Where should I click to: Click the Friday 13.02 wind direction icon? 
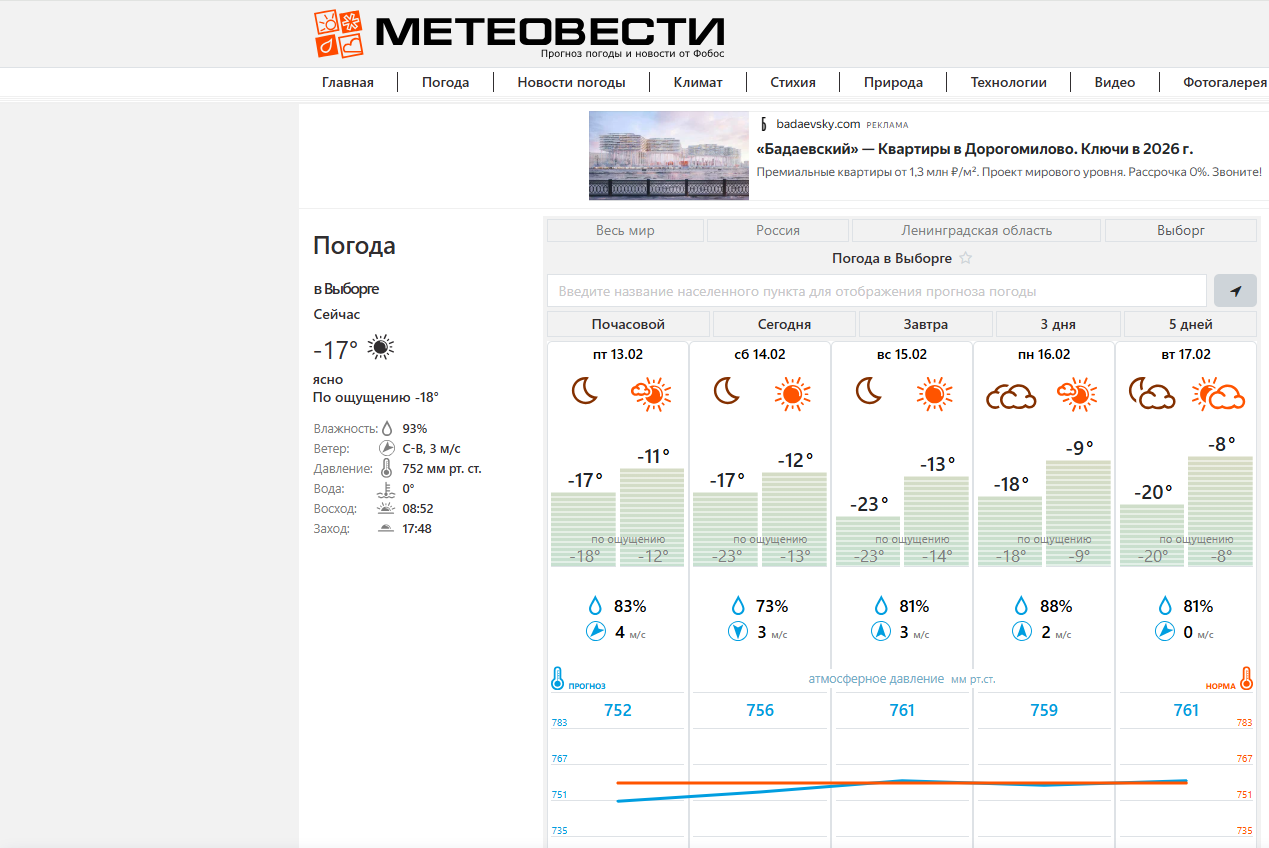pos(595,632)
